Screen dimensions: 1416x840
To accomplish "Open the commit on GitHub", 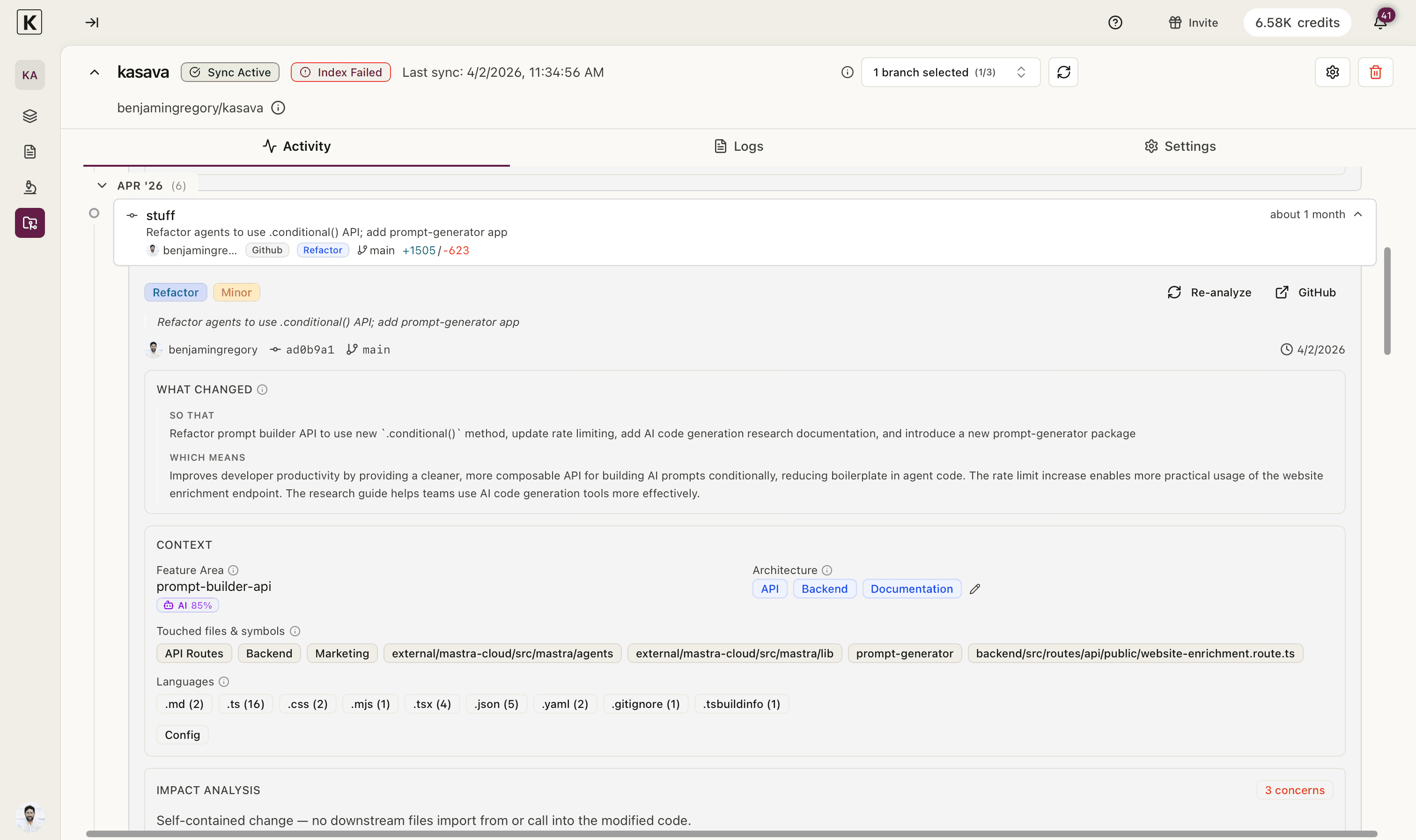I will 1305,293.
